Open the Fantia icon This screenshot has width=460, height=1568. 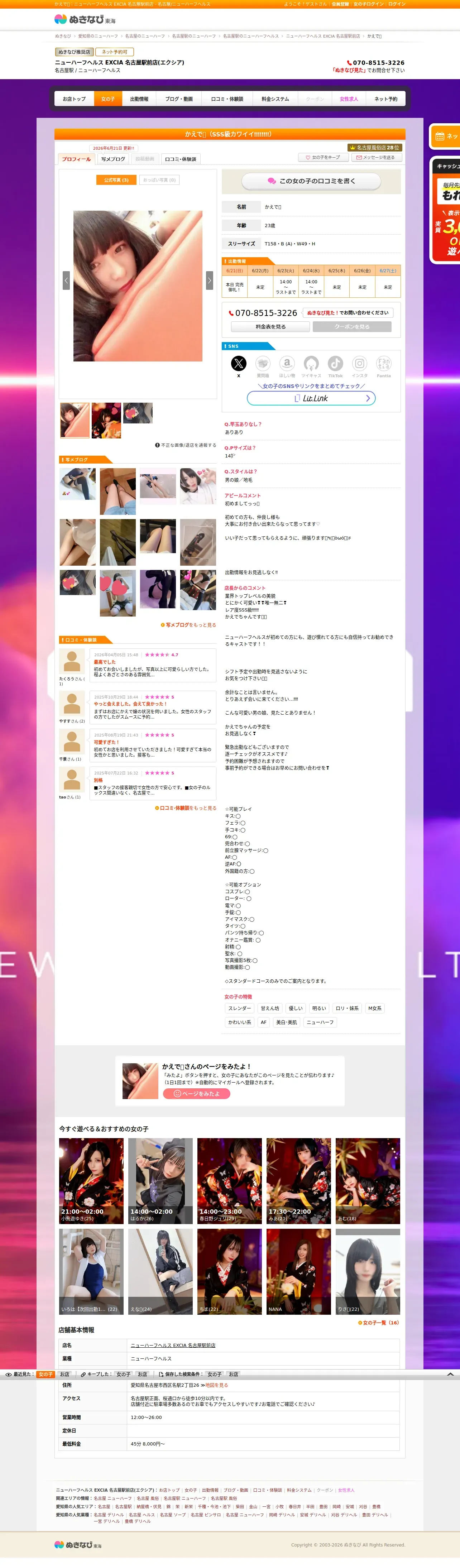point(384,363)
